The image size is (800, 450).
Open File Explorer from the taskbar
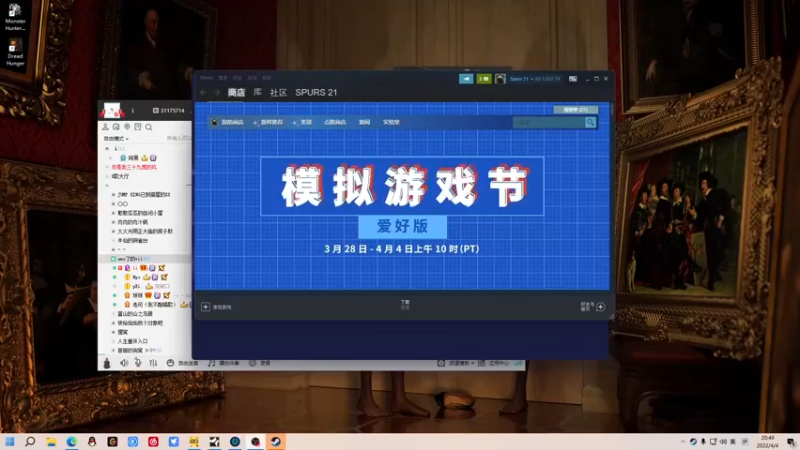click(51, 441)
